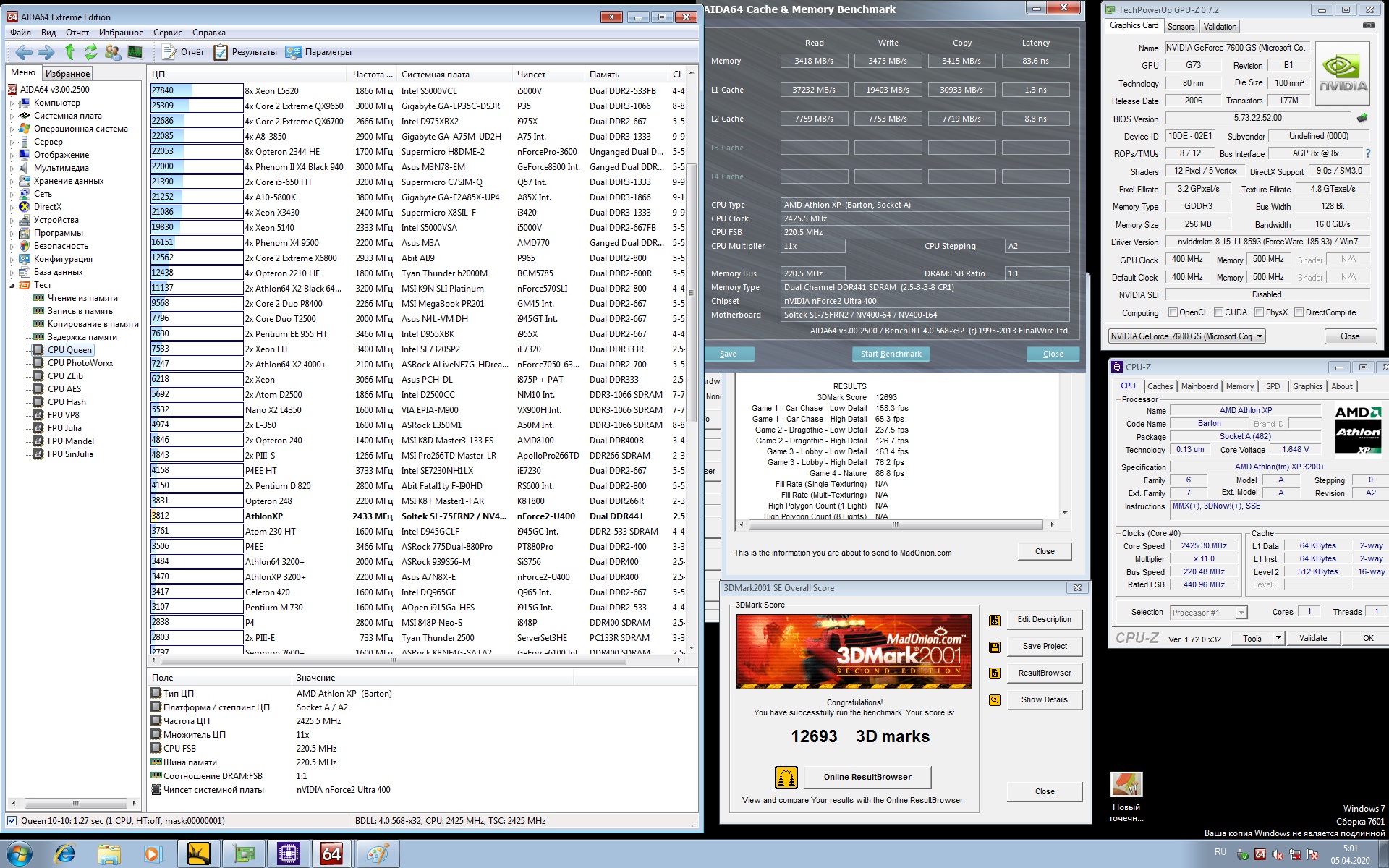
Task: Open the CPU-Z Tools dropdown arrow
Action: coord(1278,638)
